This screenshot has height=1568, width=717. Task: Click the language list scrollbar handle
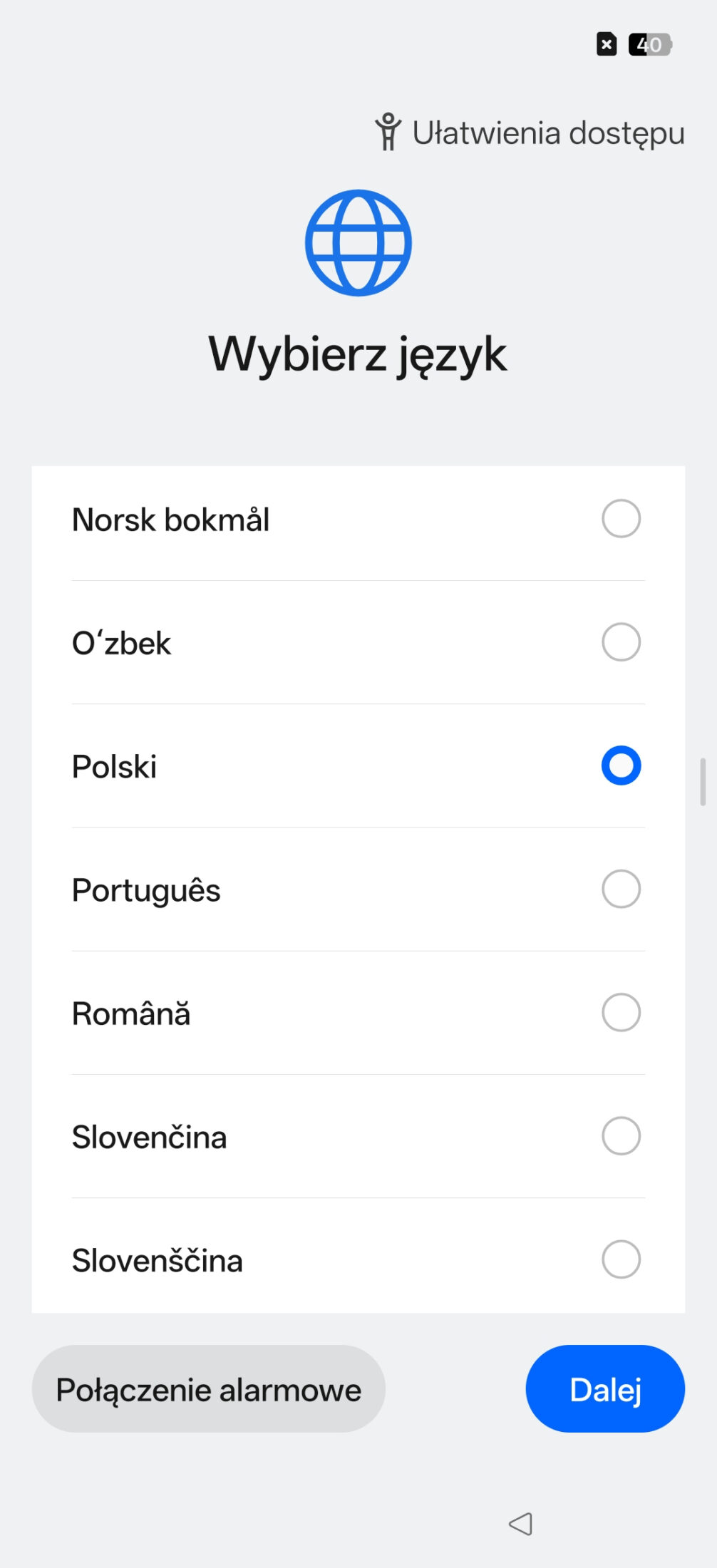click(x=703, y=782)
